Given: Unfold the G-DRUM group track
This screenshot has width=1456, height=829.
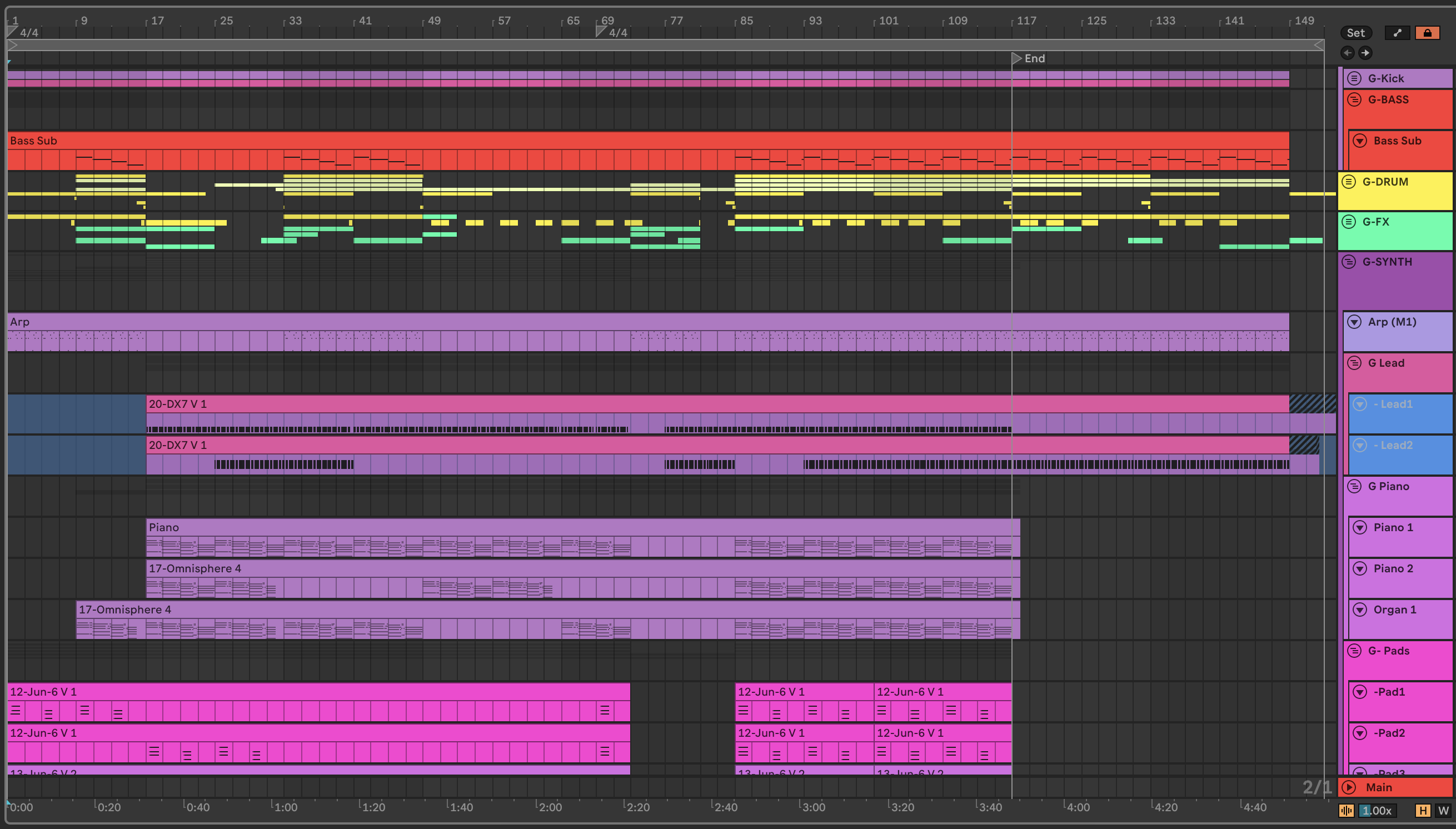Looking at the screenshot, I should [1348, 182].
